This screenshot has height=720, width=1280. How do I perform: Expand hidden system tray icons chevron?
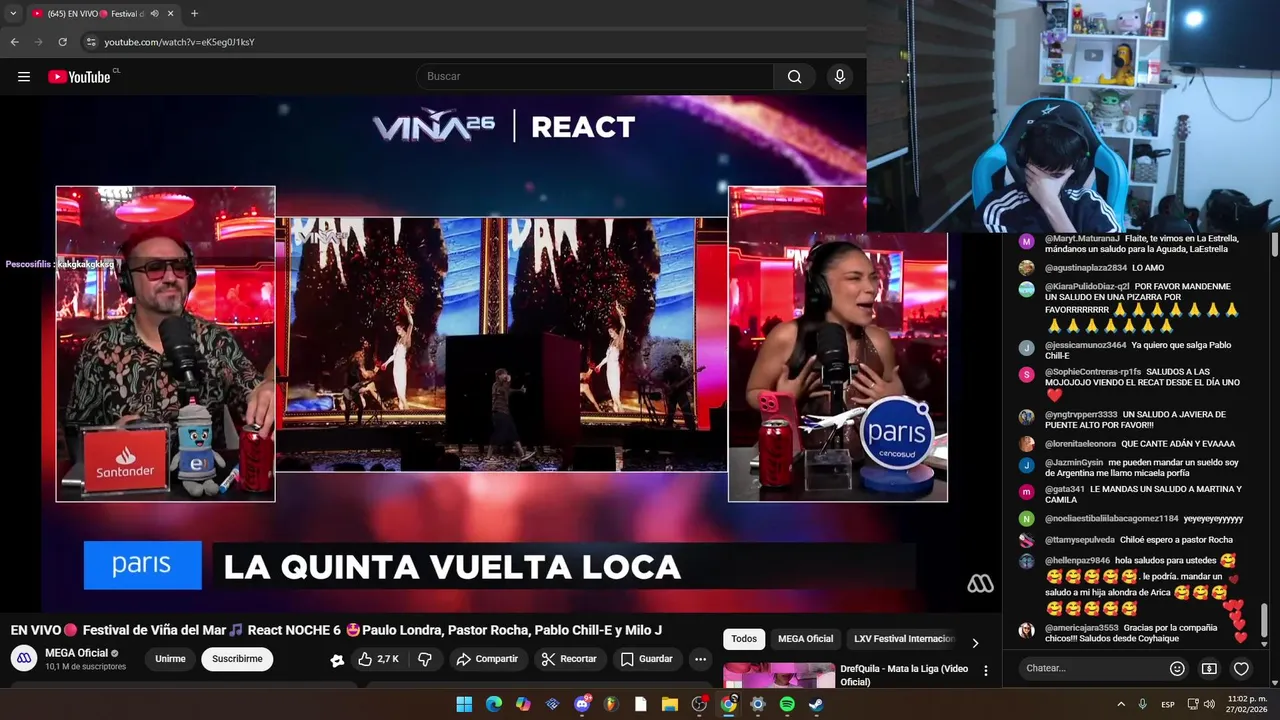[x=1121, y=704]
